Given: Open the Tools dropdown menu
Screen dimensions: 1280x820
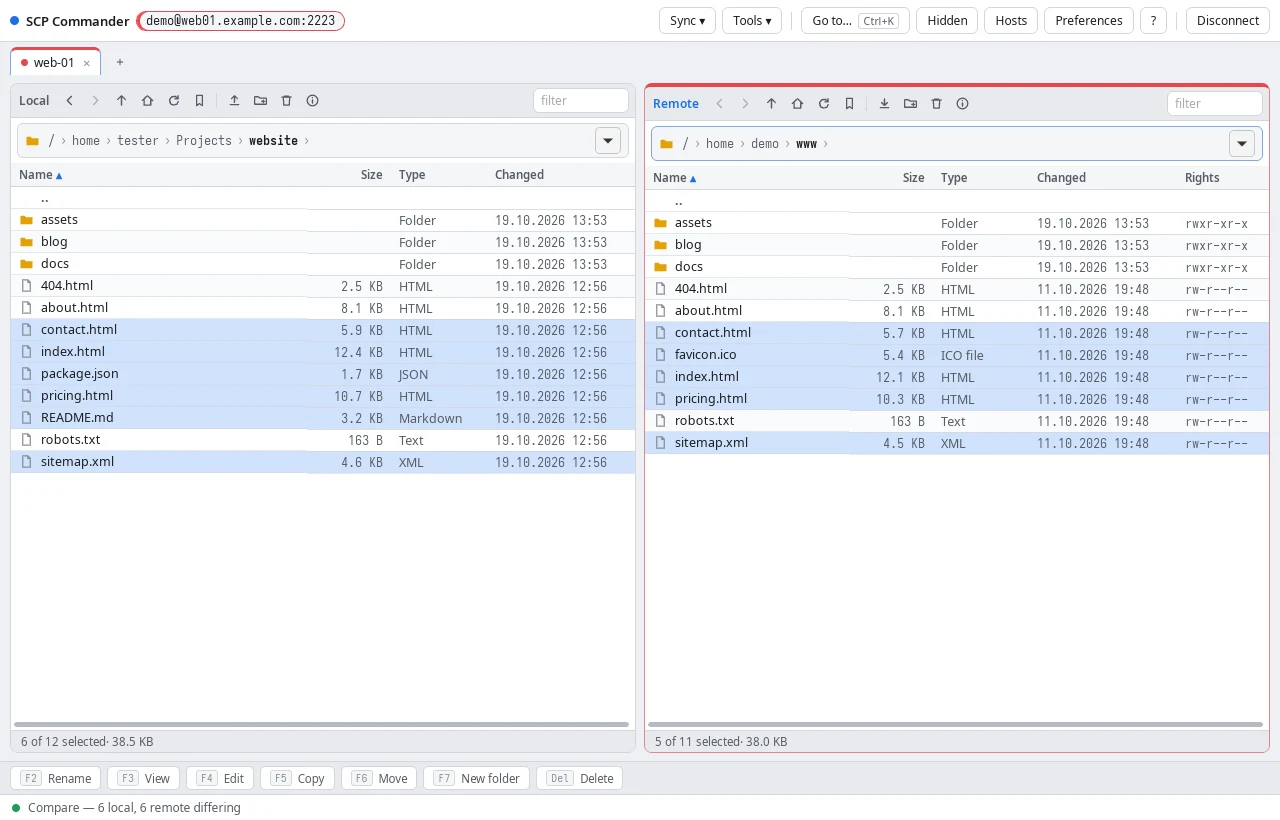Looking at the screenshot, I should 752,20.
